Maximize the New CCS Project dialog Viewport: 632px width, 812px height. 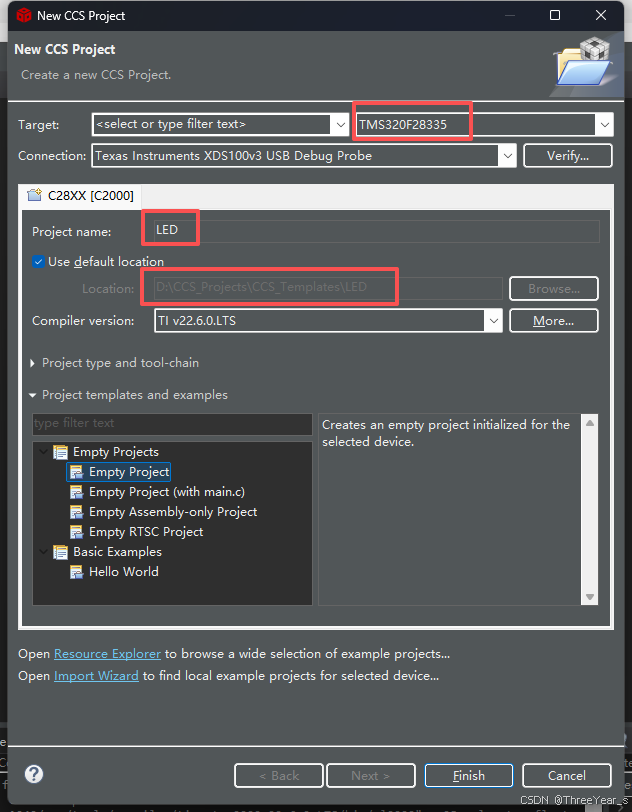[555, 15]
